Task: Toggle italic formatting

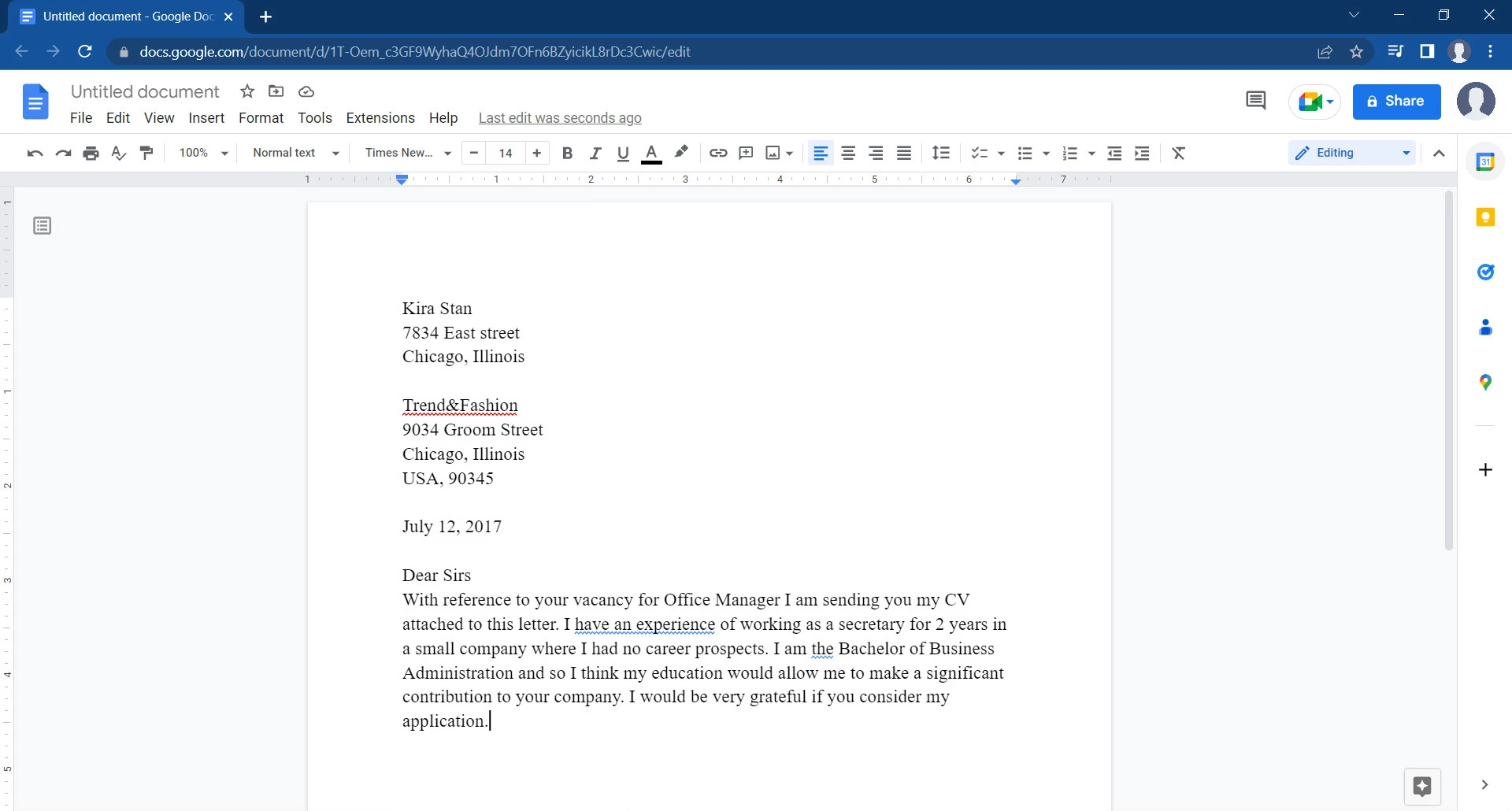Action: 595,154
